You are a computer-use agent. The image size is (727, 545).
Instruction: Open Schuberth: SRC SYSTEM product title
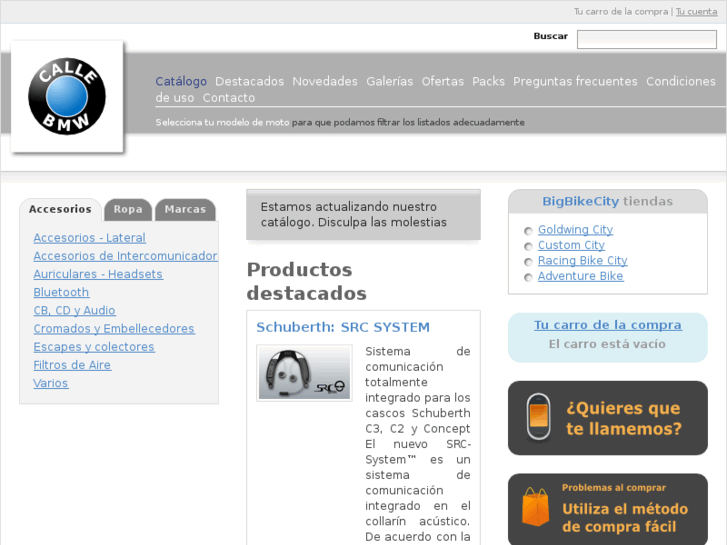(343, 327)
